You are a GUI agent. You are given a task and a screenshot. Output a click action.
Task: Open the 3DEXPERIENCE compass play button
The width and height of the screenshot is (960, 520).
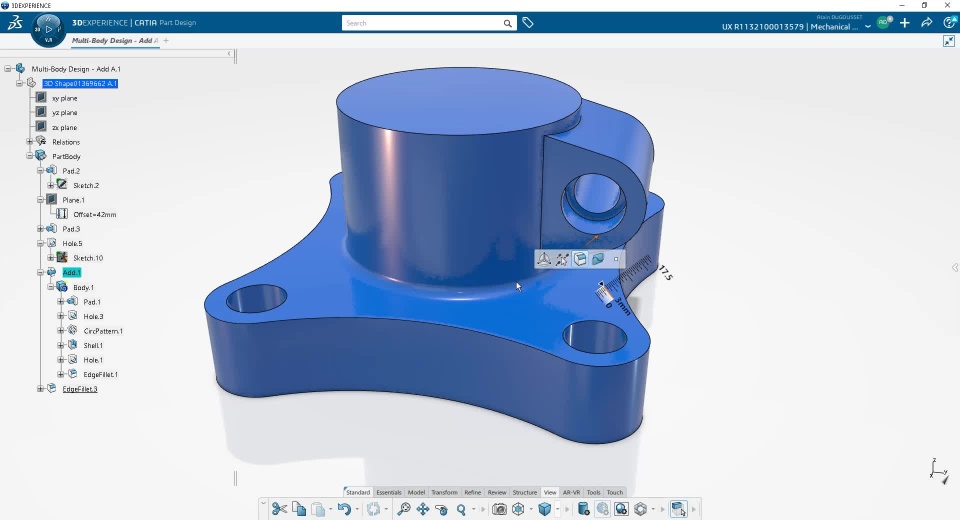click(x=48, y=29)
